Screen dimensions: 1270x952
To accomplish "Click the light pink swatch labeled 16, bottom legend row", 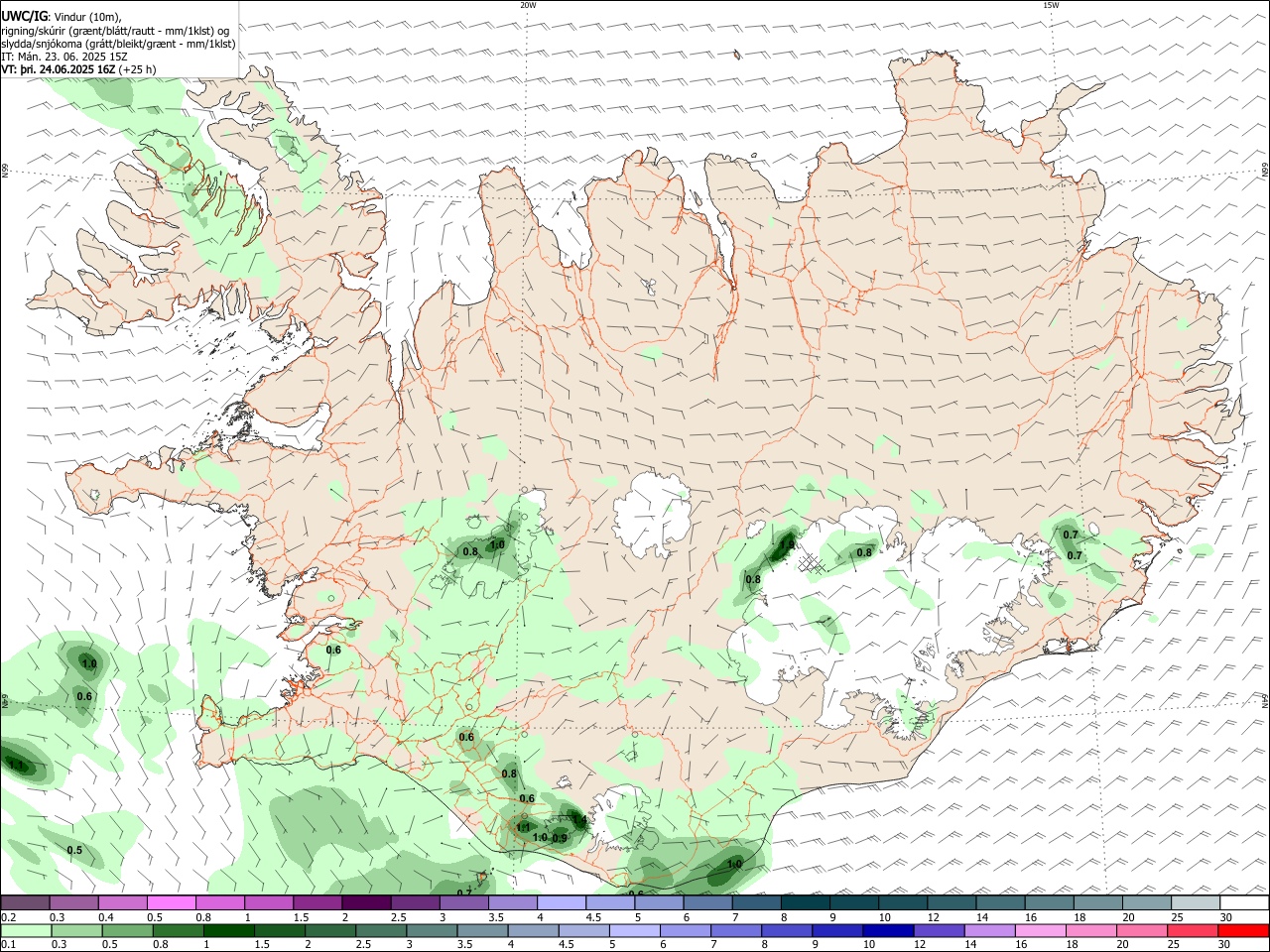I will point(1041,930).
